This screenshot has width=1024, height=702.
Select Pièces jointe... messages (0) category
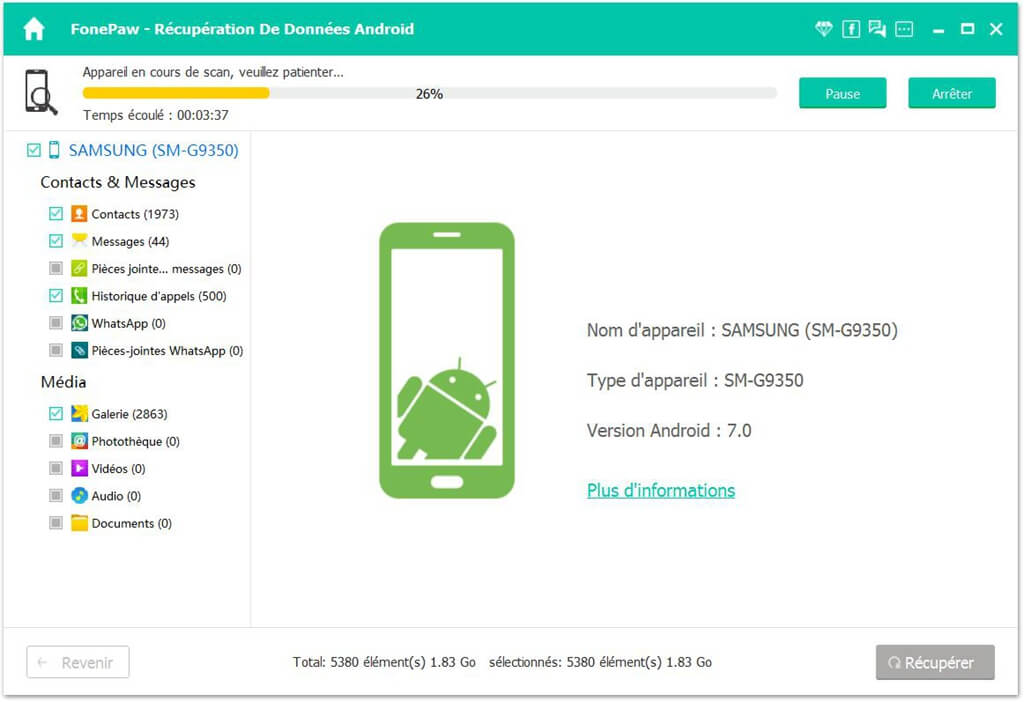coord(167,269)
